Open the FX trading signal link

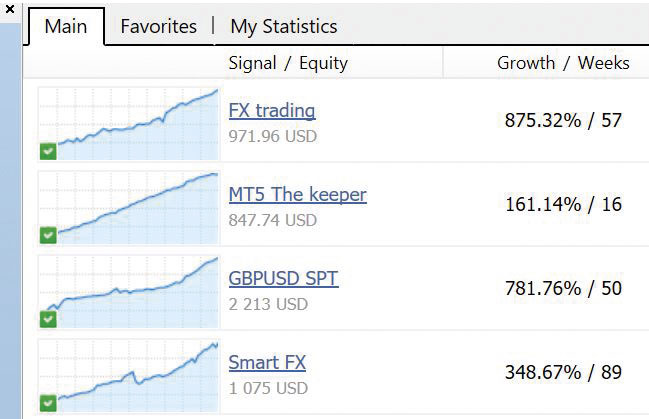272,111
